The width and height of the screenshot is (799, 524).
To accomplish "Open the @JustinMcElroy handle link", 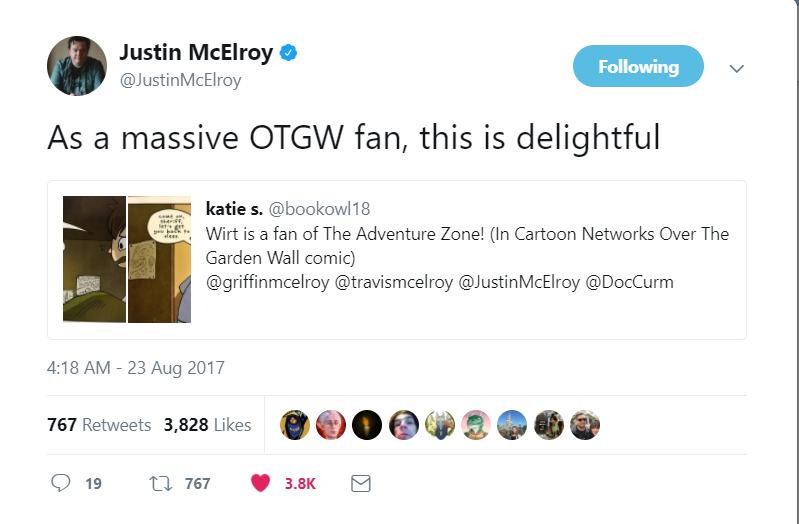I will [x=180, y=80].
